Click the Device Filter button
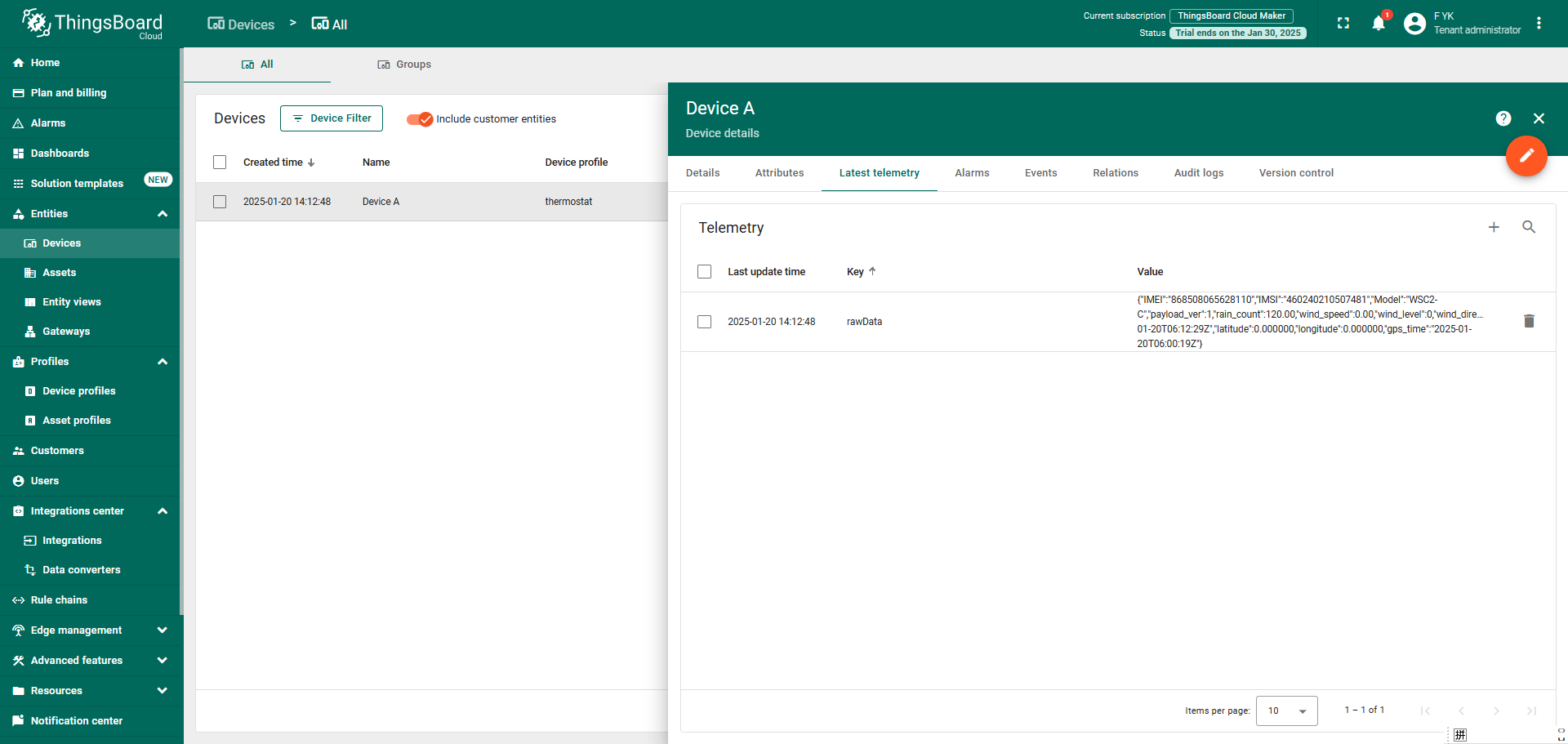The height and width of the screenshot is (744, 1568). 332,118
